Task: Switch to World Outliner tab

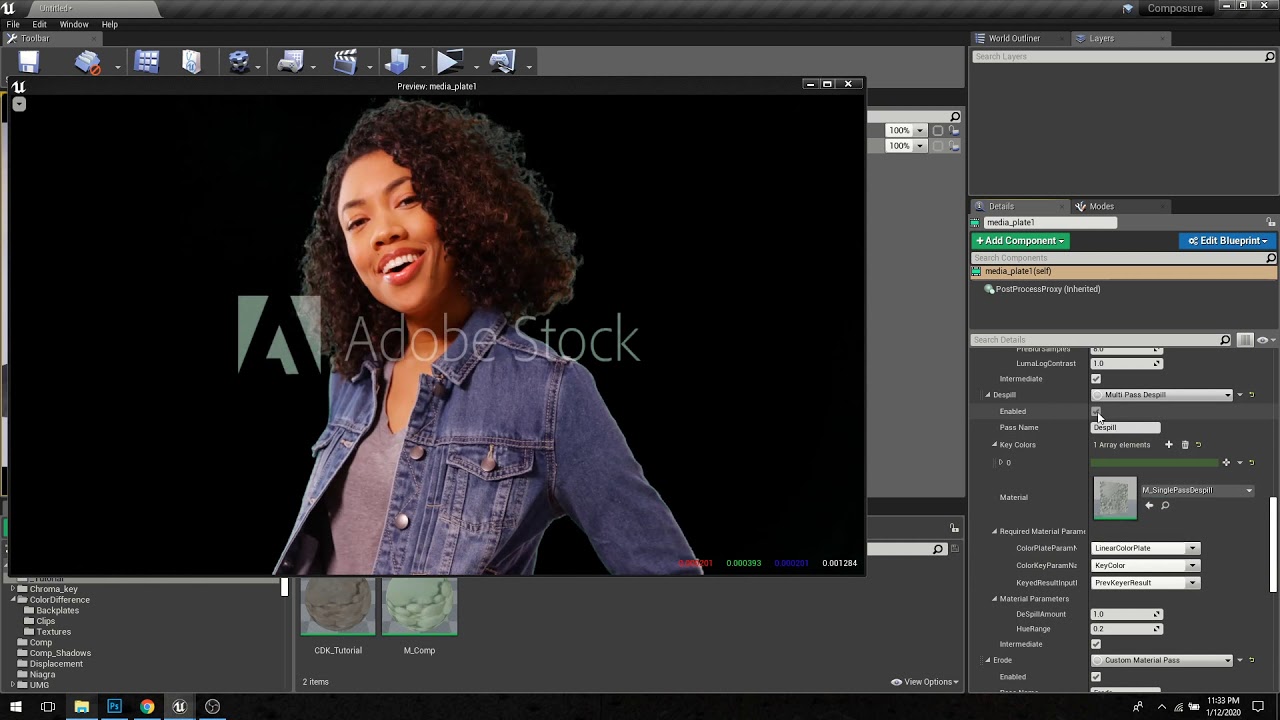Action: (1014, 38)
